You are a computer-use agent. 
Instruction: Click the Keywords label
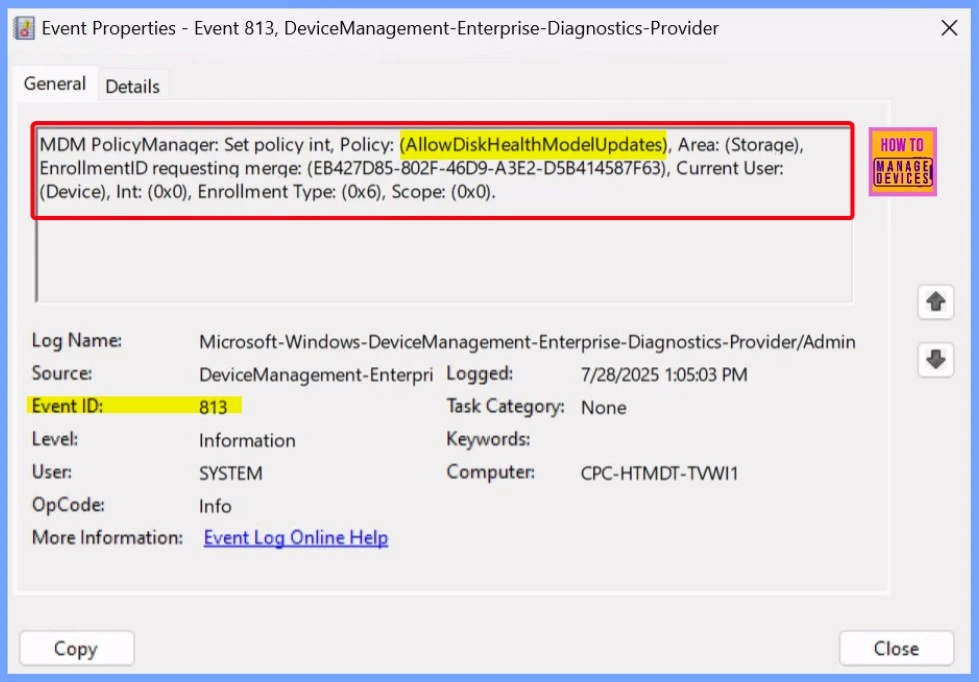coord(488,439)
